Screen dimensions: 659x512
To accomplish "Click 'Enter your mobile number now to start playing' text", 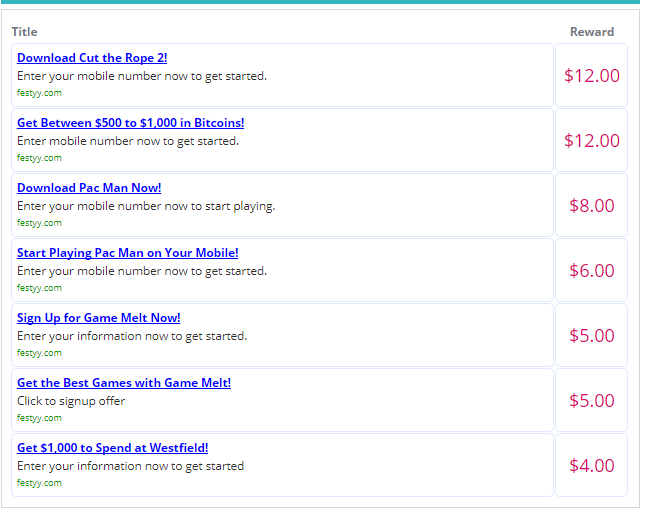I will pyautogui.click(x=145, y=206).
